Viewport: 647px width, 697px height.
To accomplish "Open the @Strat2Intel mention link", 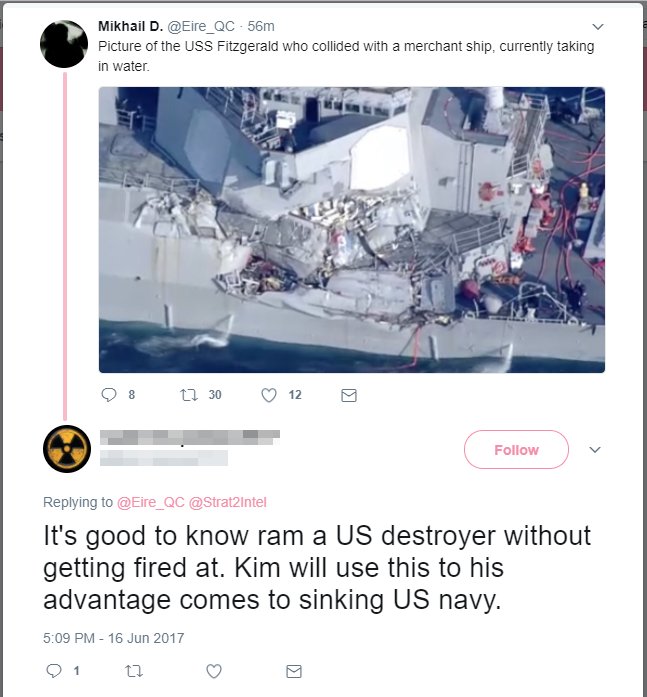I will click(x=228, y=502).
